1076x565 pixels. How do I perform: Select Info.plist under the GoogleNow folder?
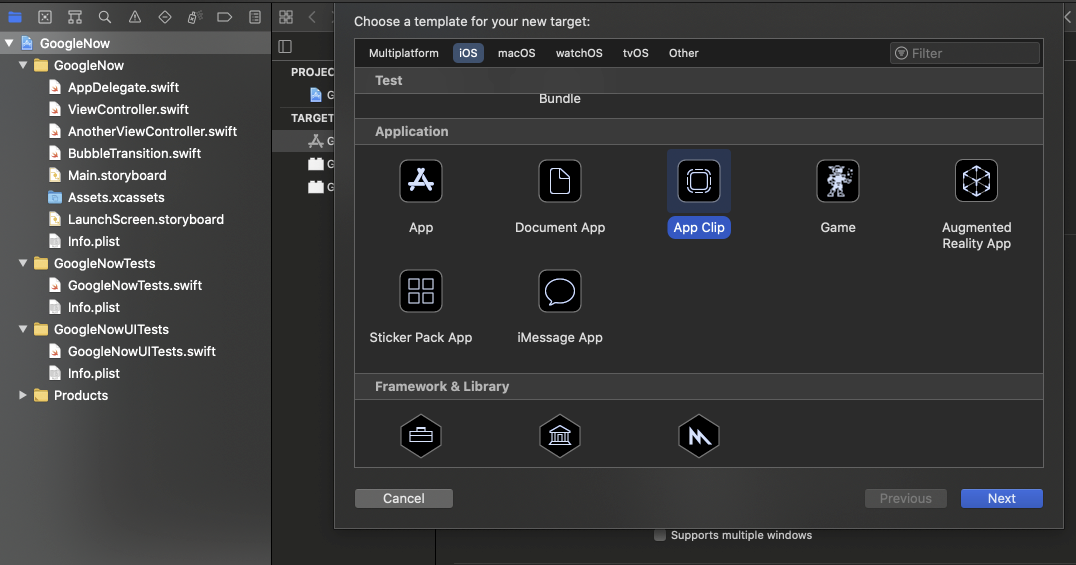pos(93,241)
